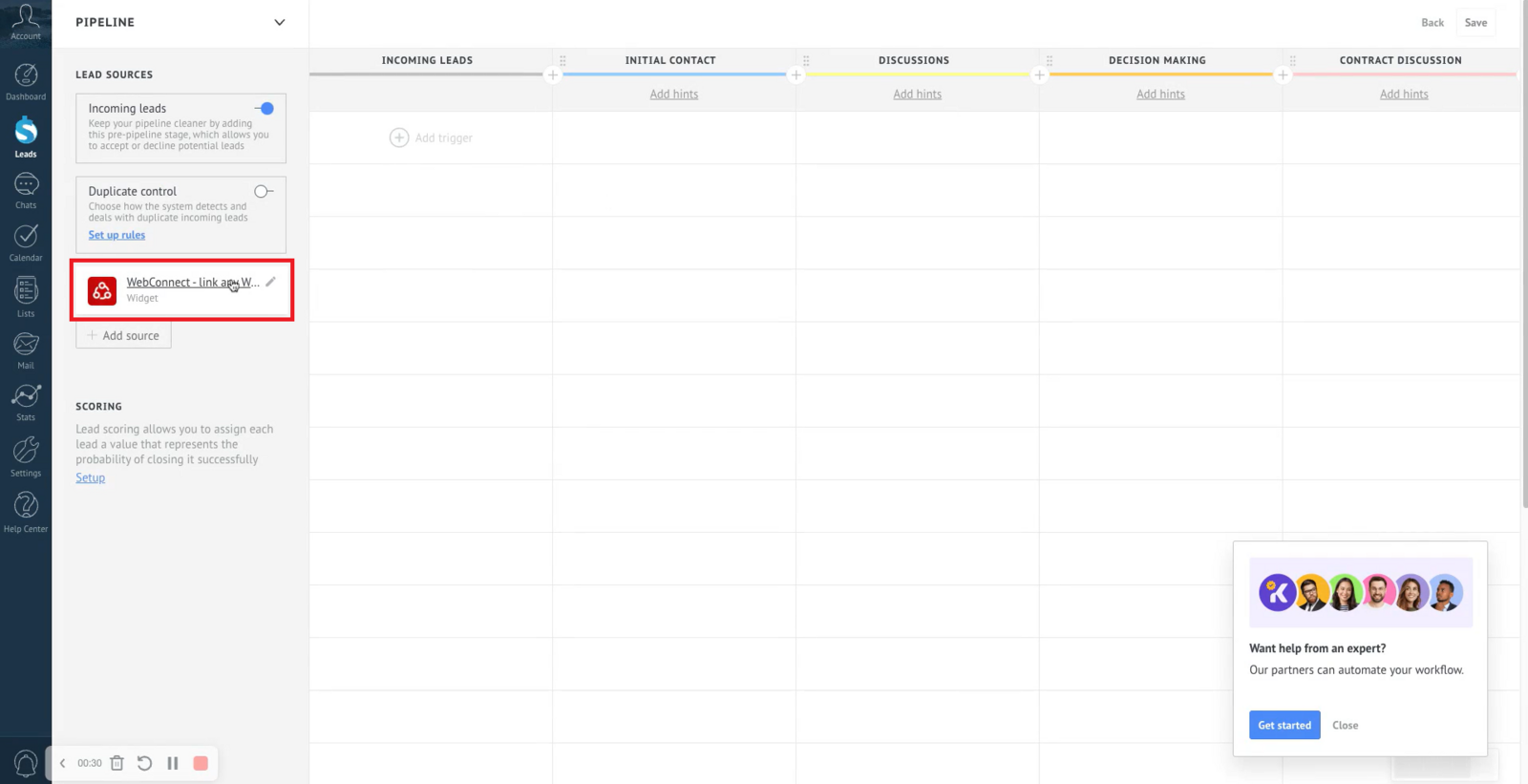Insert a stage after Incoming Leads with plus
The width and height of the screenshot is (1528, 784).
coord(552,75)
